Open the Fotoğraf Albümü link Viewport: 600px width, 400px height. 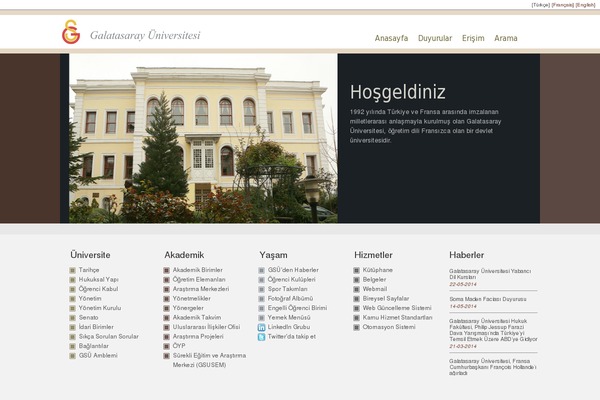290,299
